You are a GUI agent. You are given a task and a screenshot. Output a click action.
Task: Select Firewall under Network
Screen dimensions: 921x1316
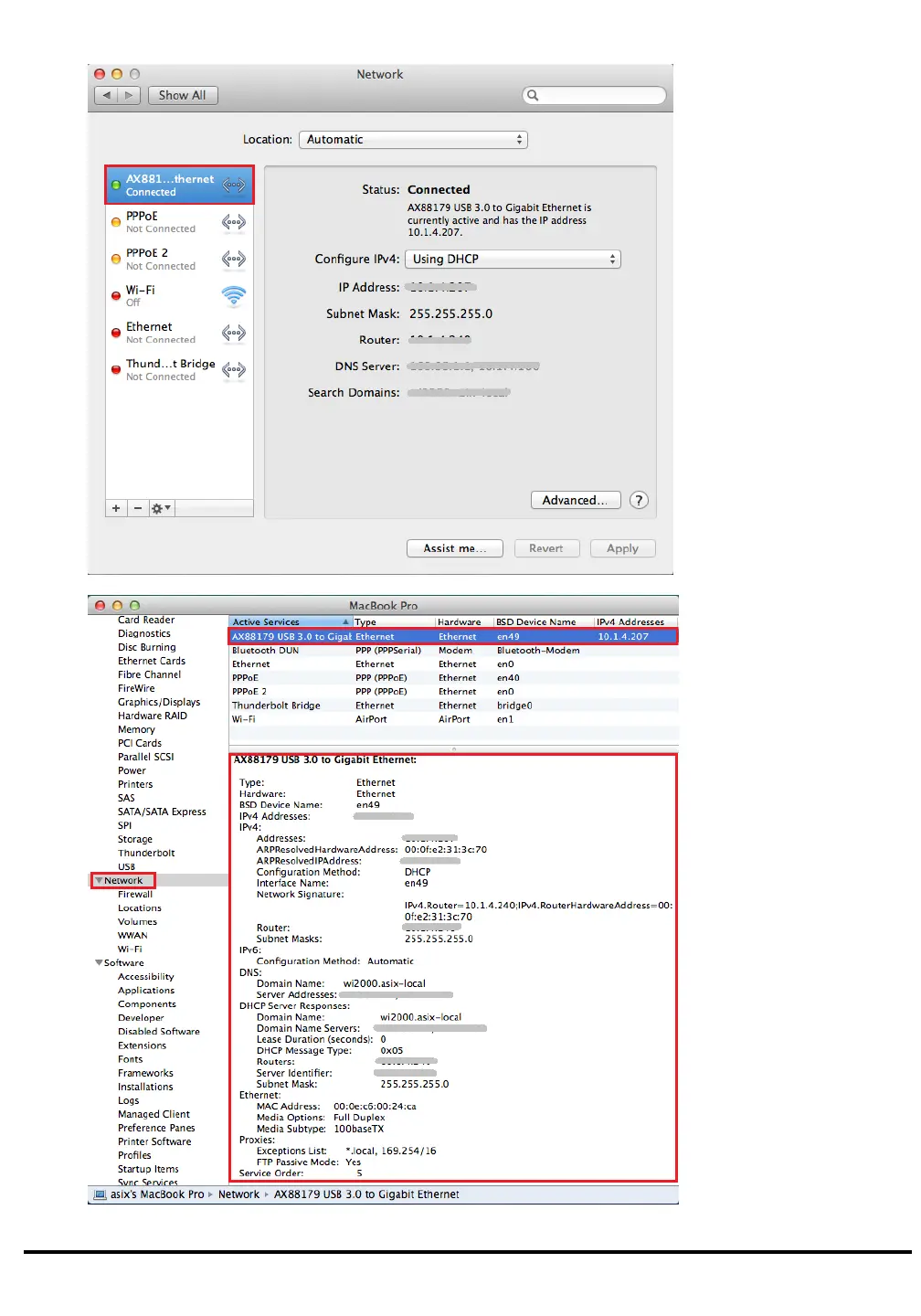pyautogui.click(x=135, y=895)
